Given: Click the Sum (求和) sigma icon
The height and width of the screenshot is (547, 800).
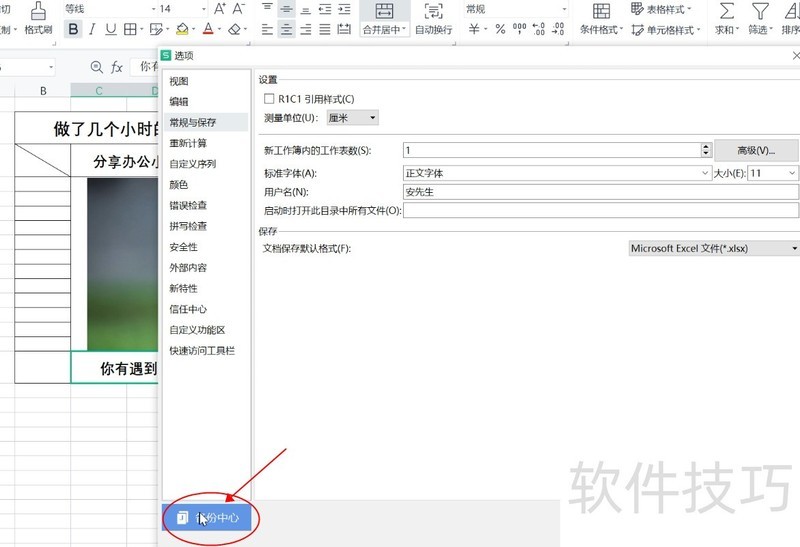Looking at the screenshot, I should click(x=727, y=11).
